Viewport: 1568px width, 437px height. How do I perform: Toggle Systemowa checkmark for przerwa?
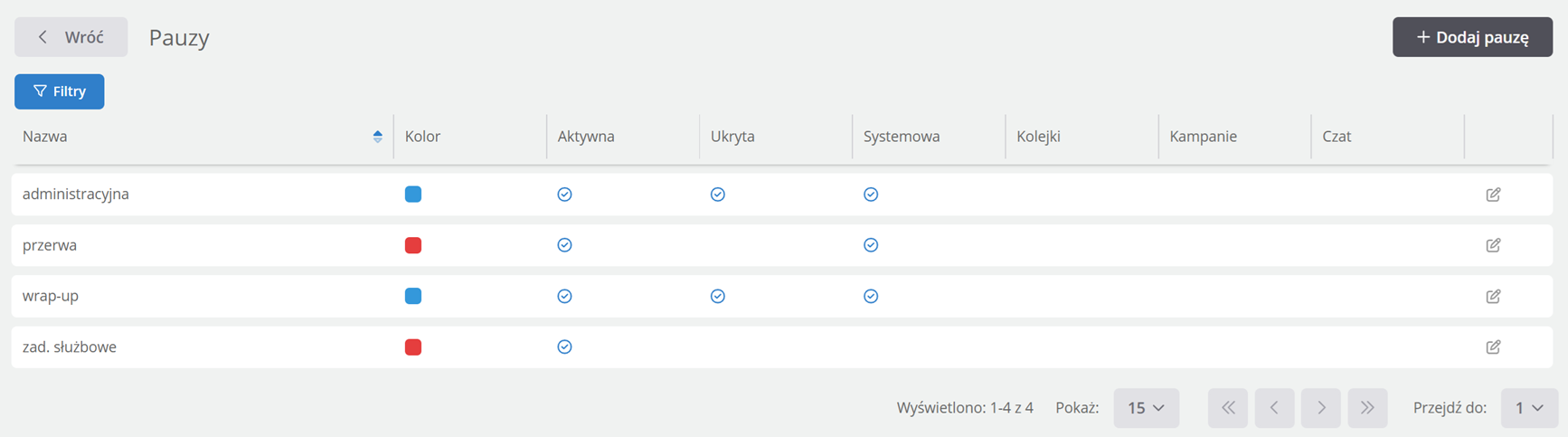871,245
